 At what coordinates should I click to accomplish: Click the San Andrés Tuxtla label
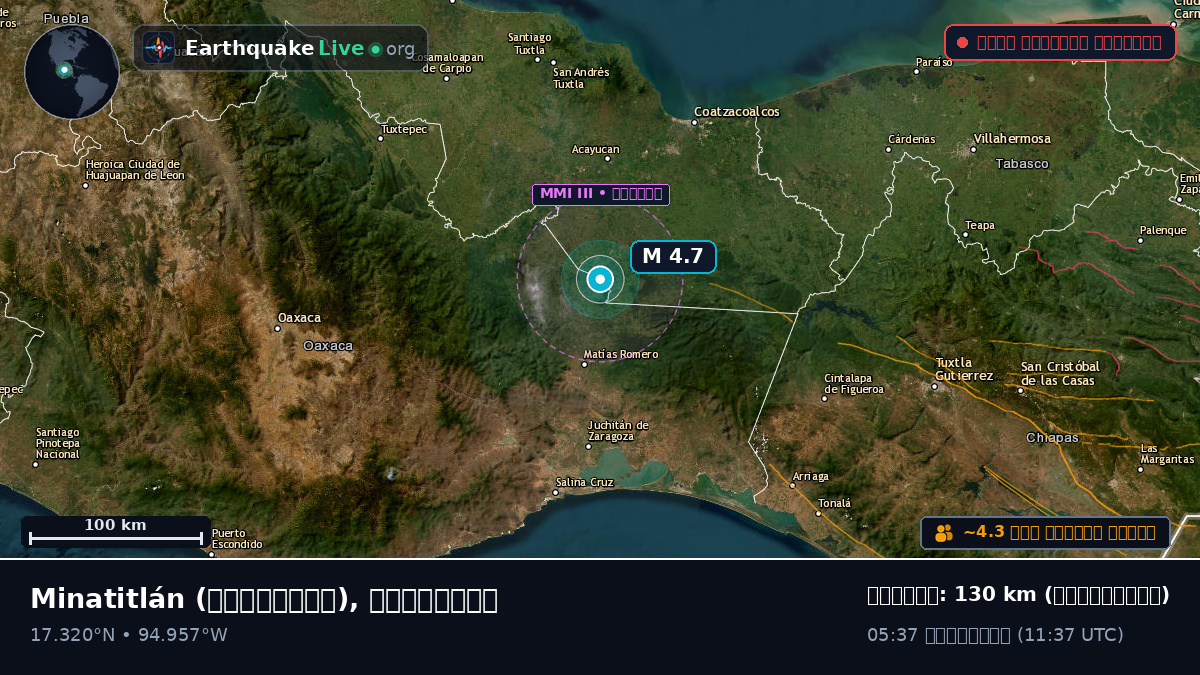[581, 78]
